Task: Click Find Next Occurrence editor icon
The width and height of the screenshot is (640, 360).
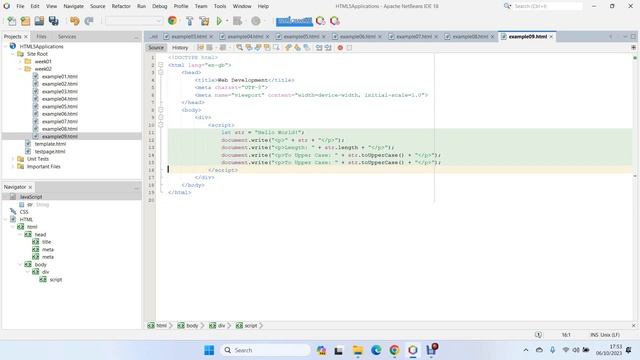Action: [x=258, y=48]
